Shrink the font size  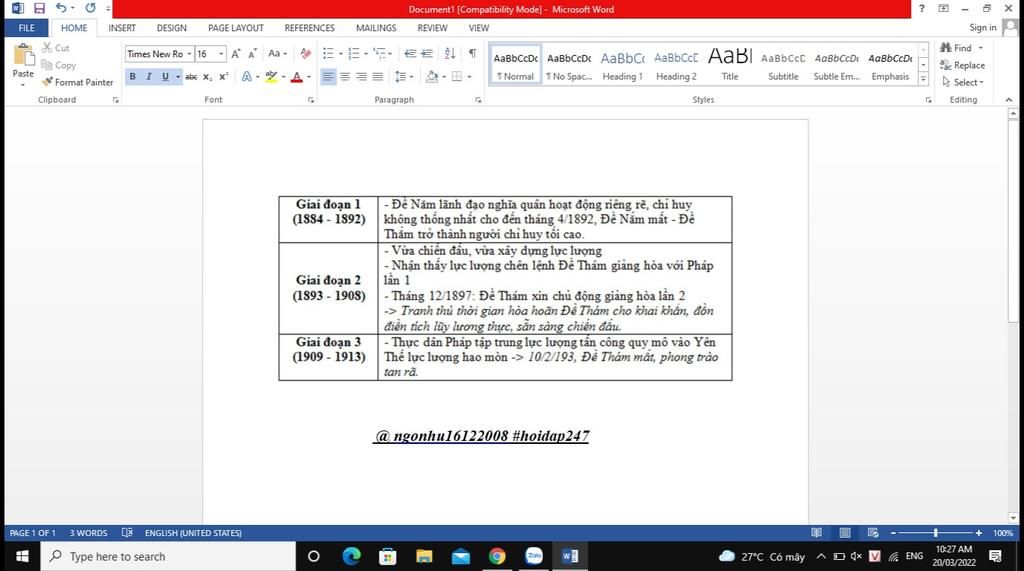coord(252,54)
